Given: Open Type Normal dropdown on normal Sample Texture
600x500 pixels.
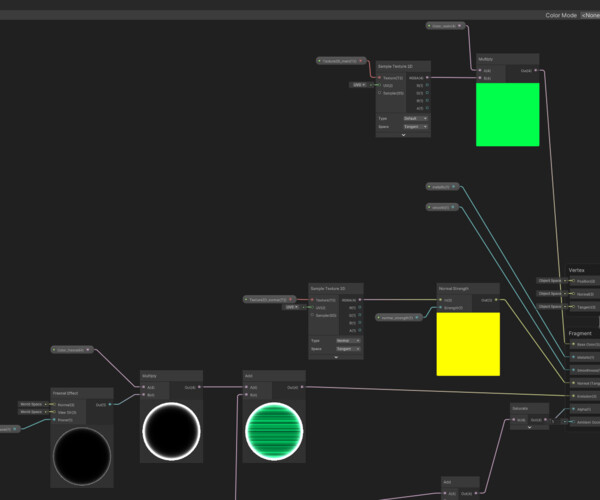Looking at the screenshot, I should (x=348, y=340).
